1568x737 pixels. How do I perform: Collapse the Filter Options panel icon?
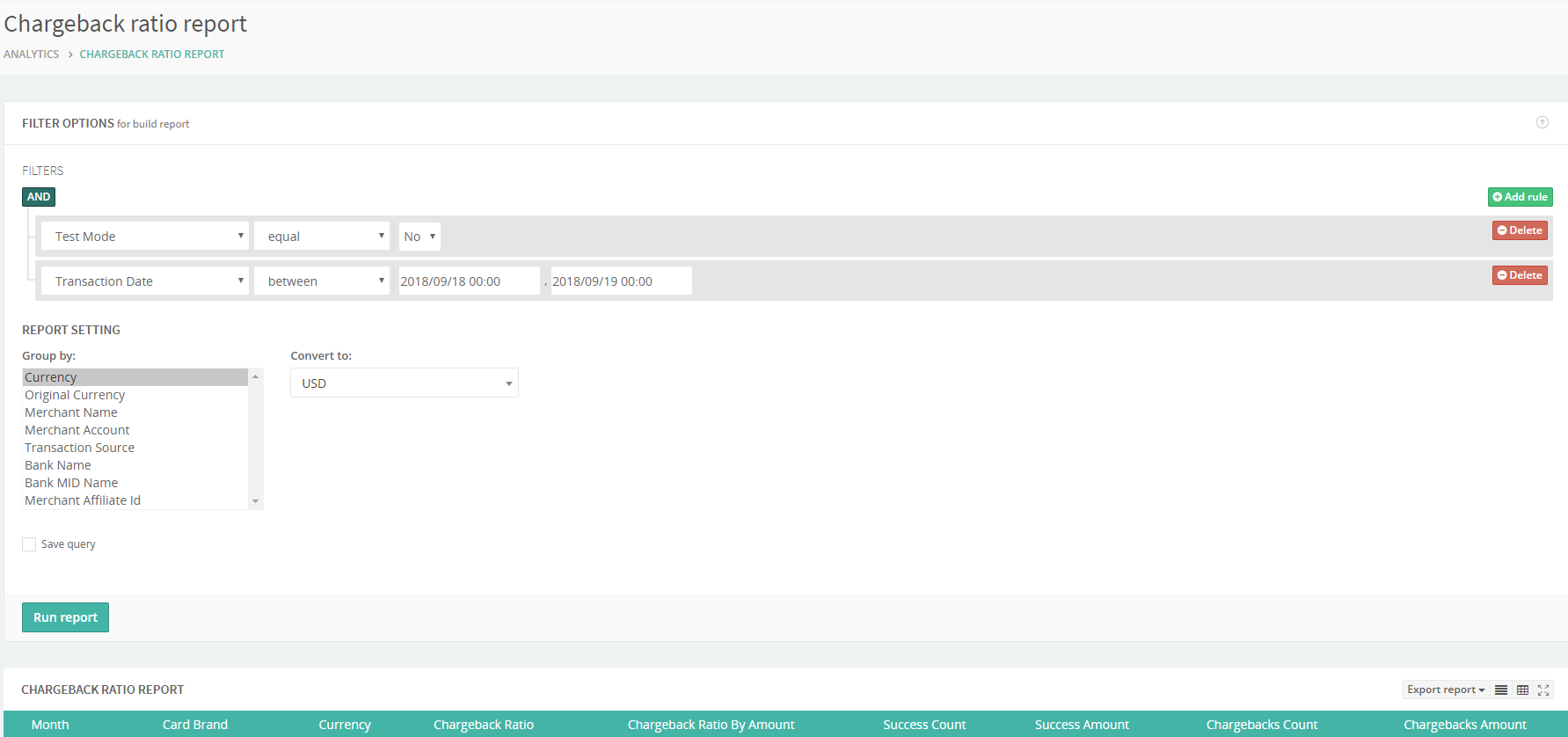click(x=1542, y=122)
